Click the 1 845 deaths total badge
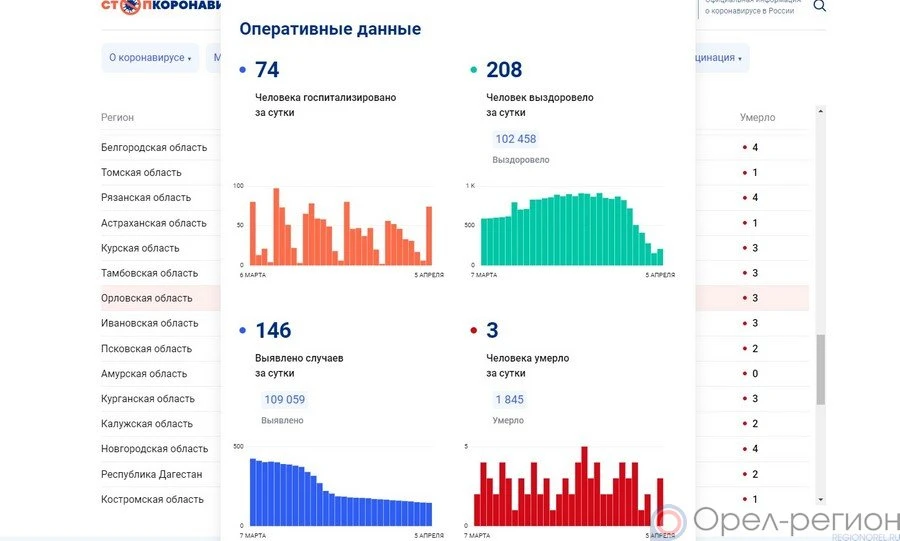This screenshot has height=541, width=900. 509,399
